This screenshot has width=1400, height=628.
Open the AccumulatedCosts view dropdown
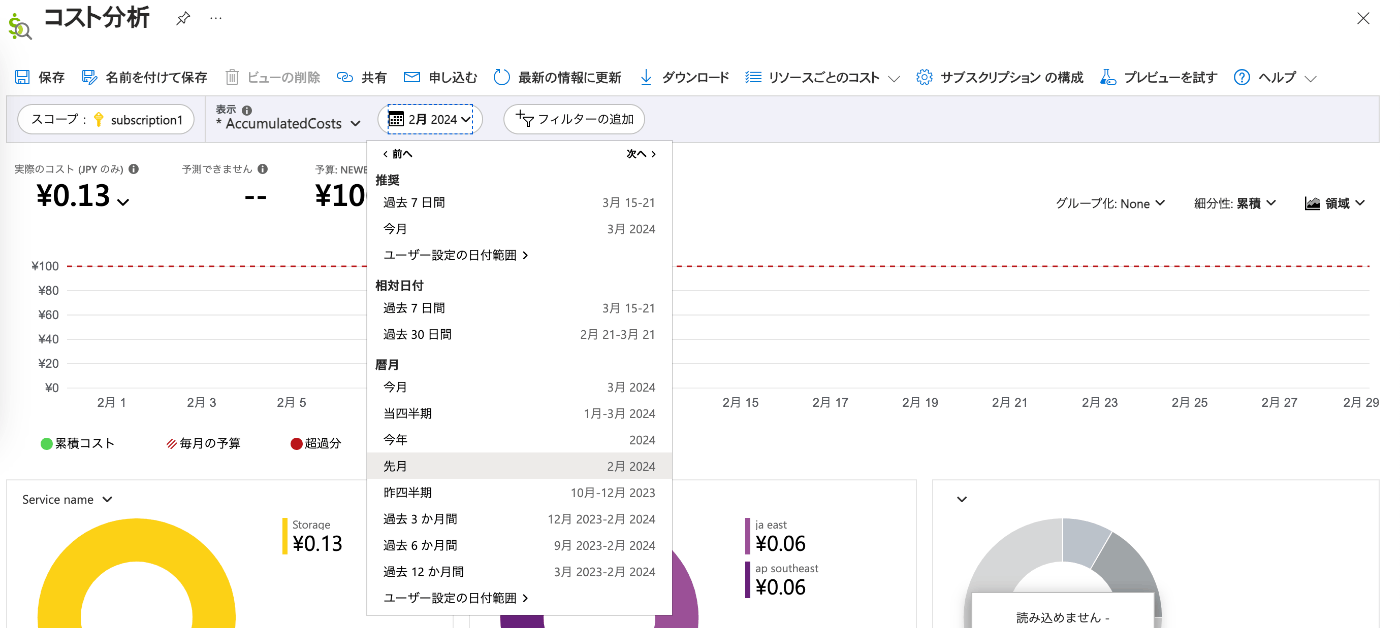tap(288, 123)
